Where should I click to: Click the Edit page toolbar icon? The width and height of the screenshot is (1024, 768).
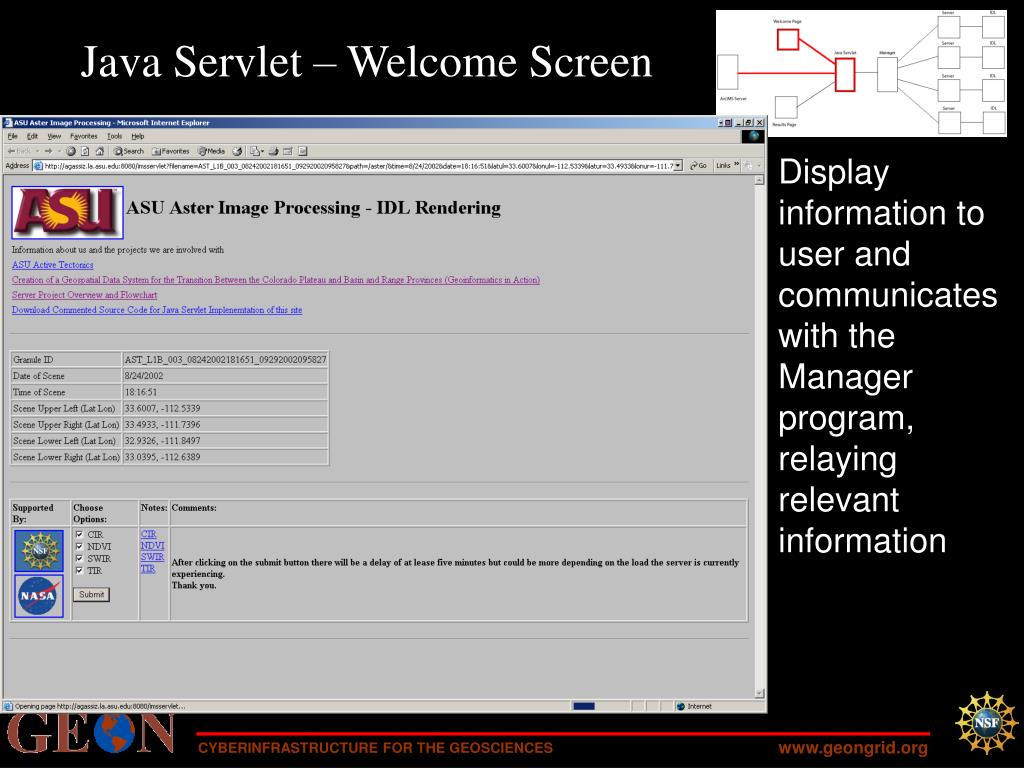[287, 151]
